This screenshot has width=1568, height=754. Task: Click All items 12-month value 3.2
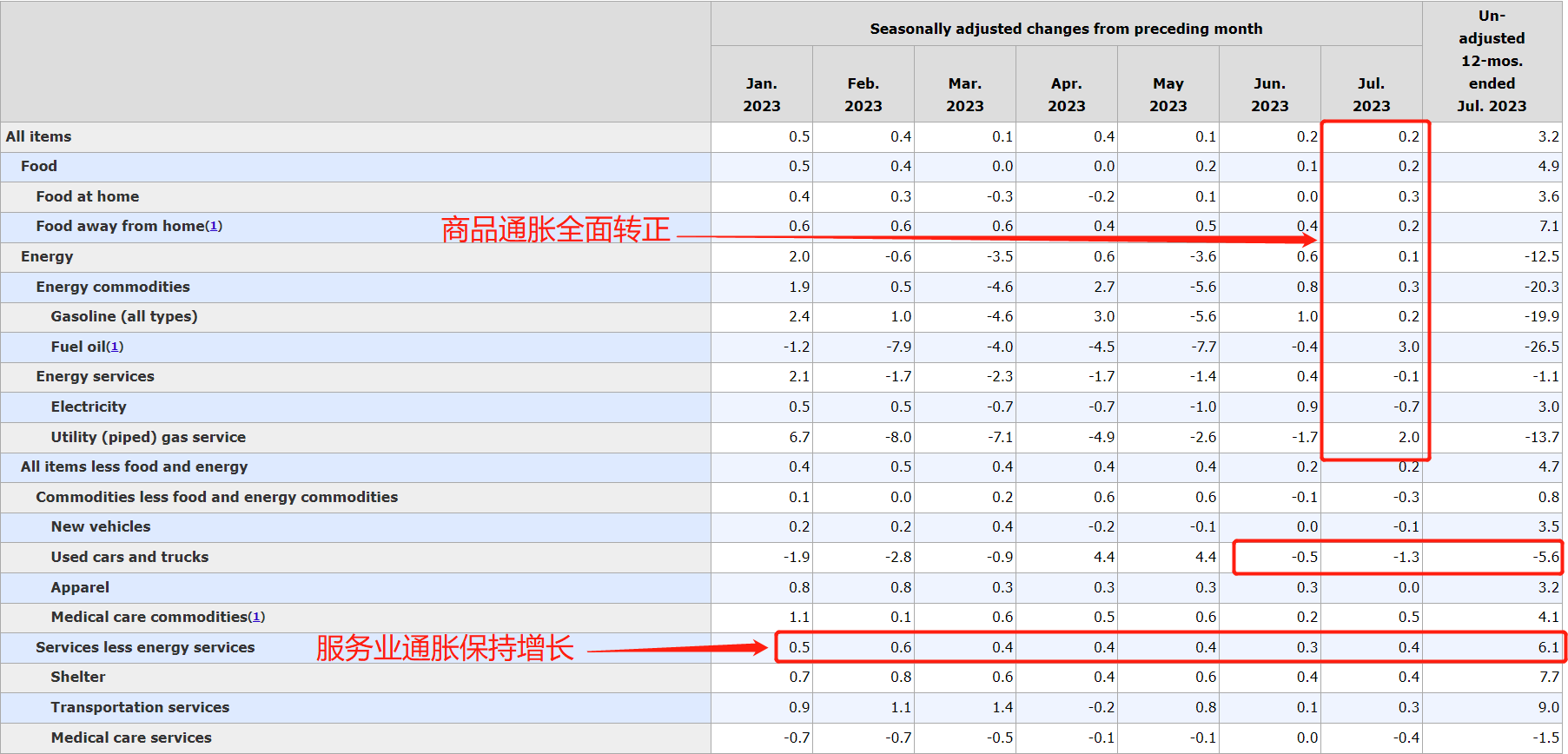pyautogui.click(x=1549, y=136)
